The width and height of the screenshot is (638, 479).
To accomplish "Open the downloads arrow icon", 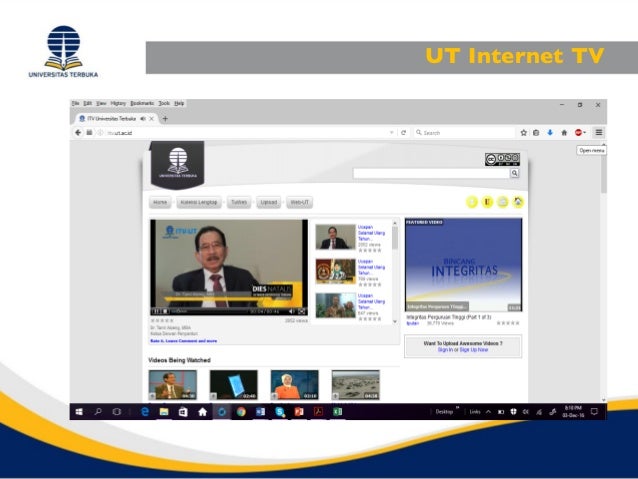I will 550,133.
